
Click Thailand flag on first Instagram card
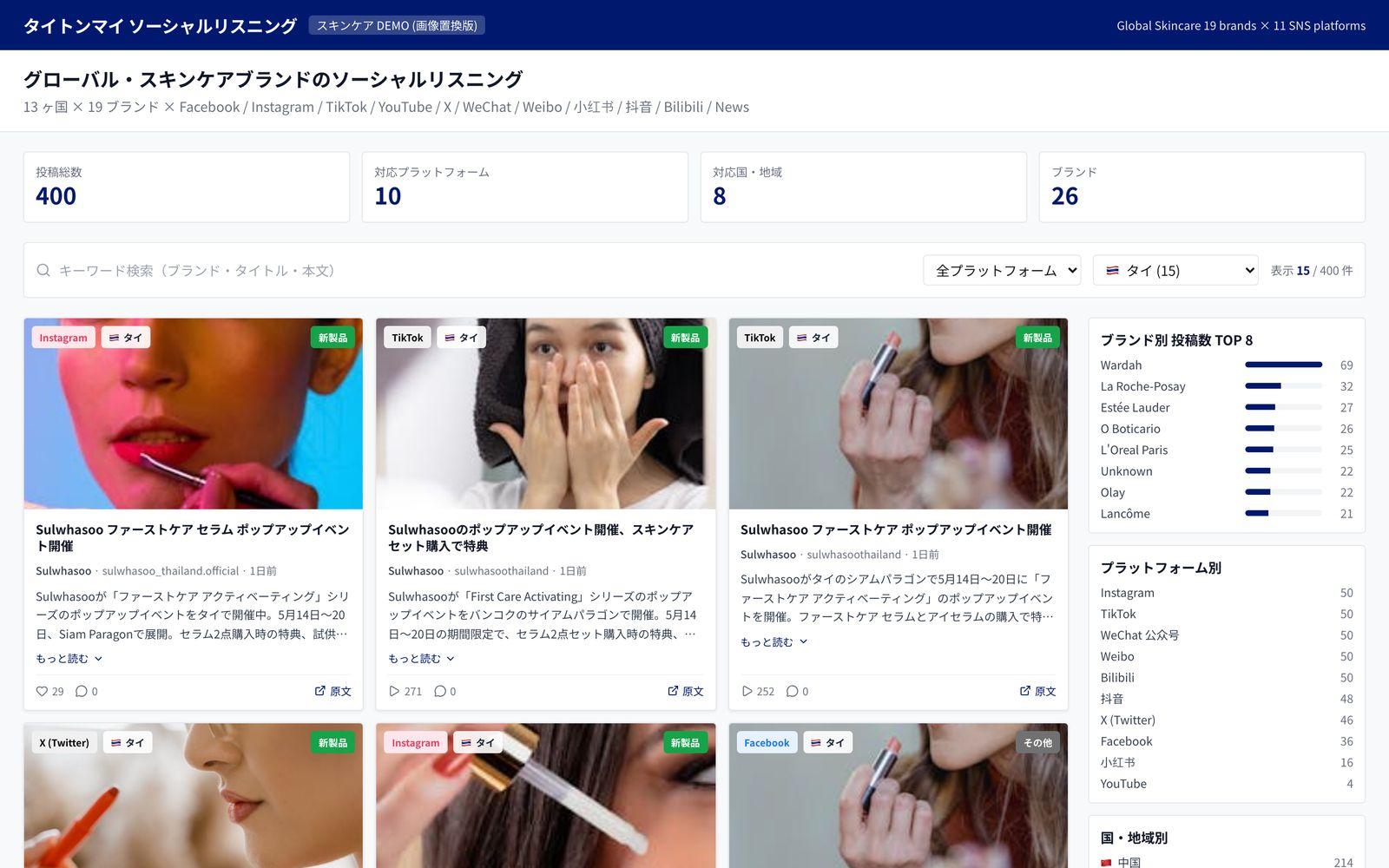[114, 338]
